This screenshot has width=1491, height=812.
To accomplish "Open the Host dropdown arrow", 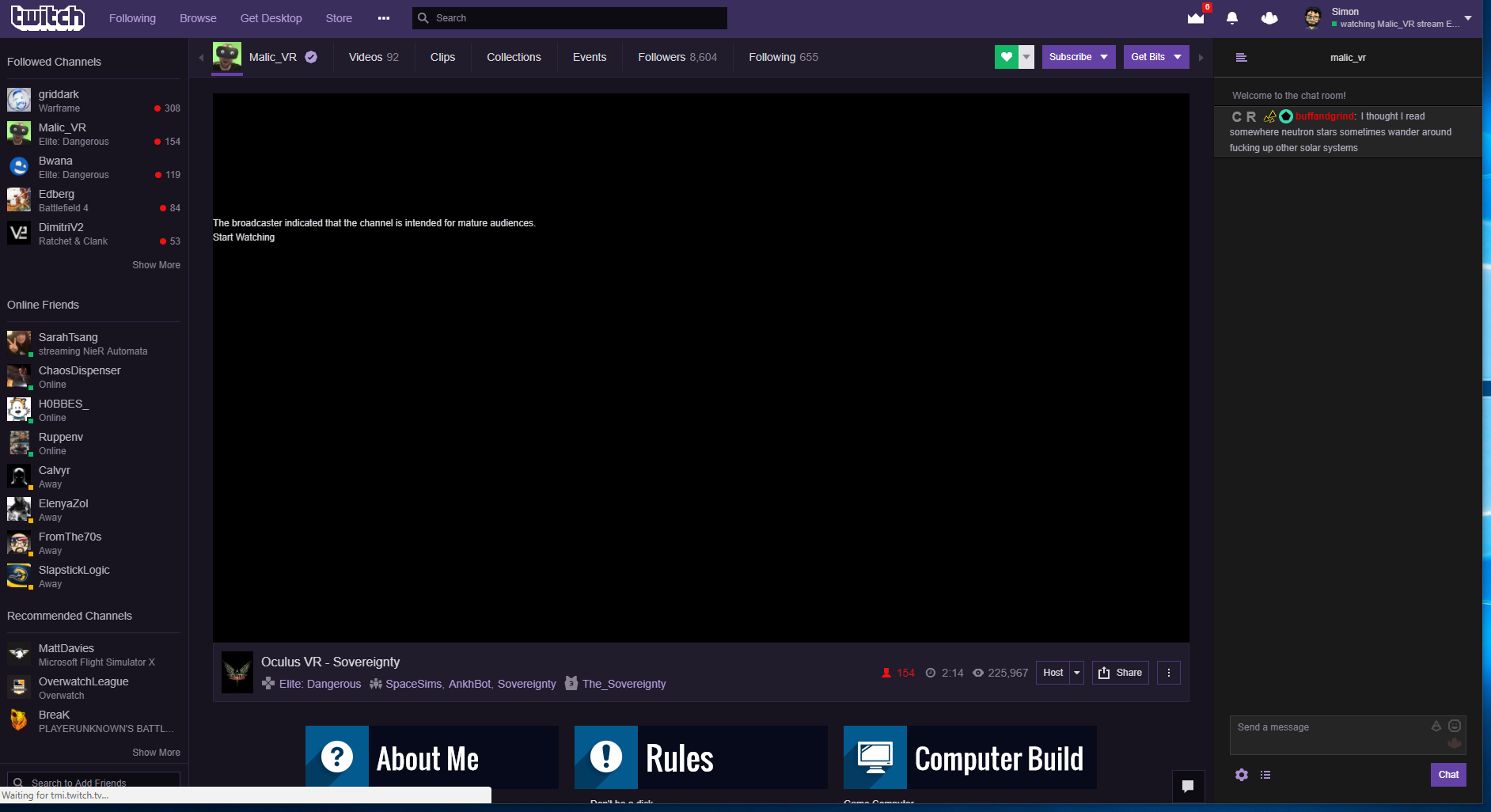I will pos(1076,673).
